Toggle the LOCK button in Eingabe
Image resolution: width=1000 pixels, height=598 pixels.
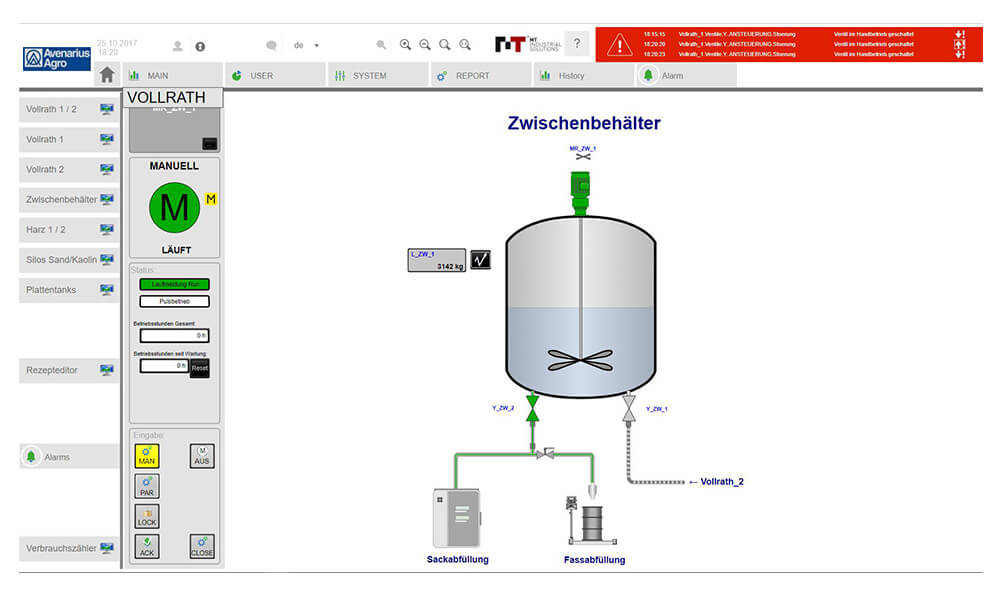pyautogui.click(x=147, y=516)
